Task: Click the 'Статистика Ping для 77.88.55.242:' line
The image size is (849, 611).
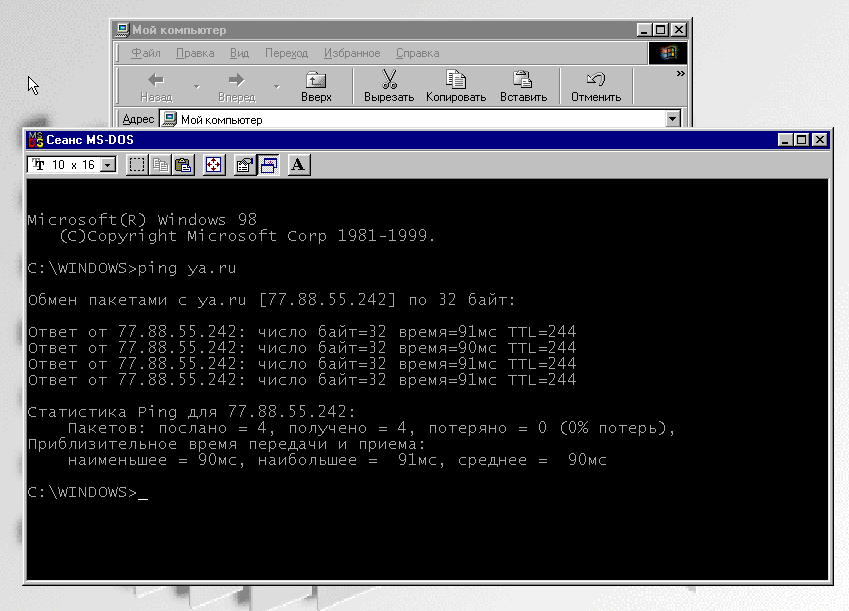Action: pos(192,412)
